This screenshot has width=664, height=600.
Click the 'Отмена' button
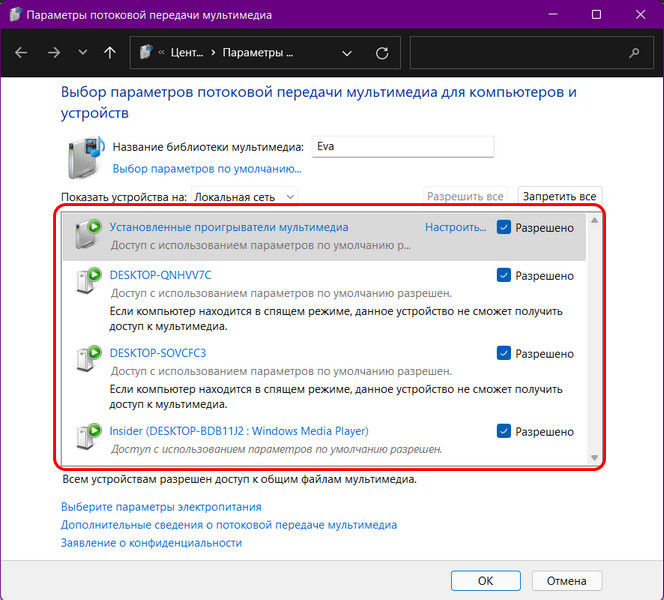567,581
